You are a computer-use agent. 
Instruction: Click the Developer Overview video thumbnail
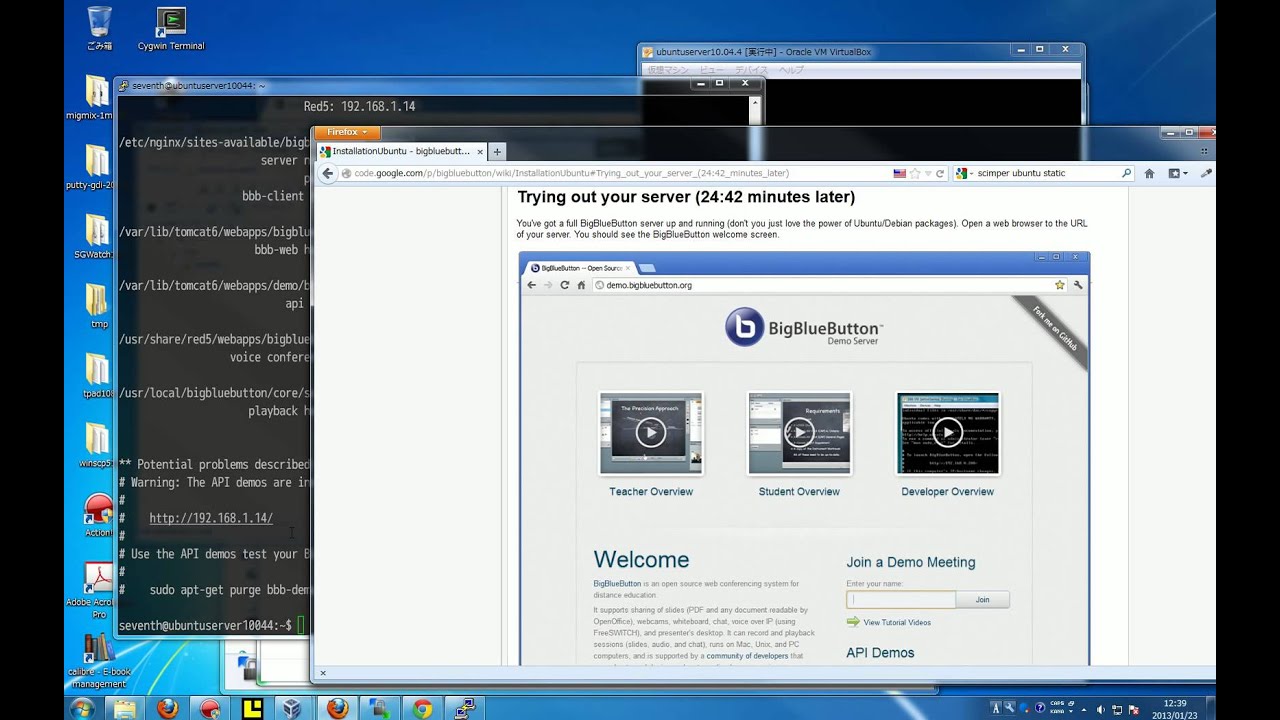(x=947, y=433)
